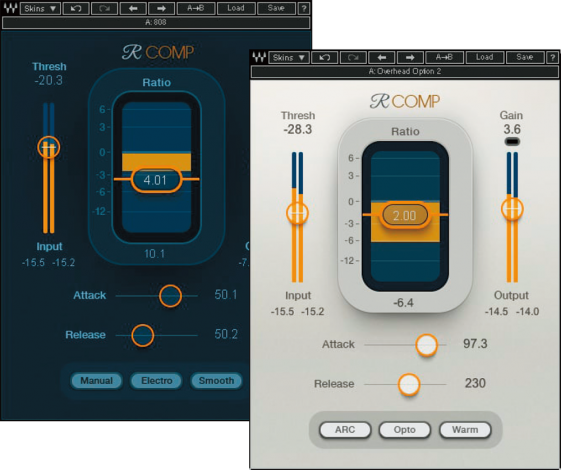Click the -14.0 output peak readout
Screen dimensions: 561x470
527,312
